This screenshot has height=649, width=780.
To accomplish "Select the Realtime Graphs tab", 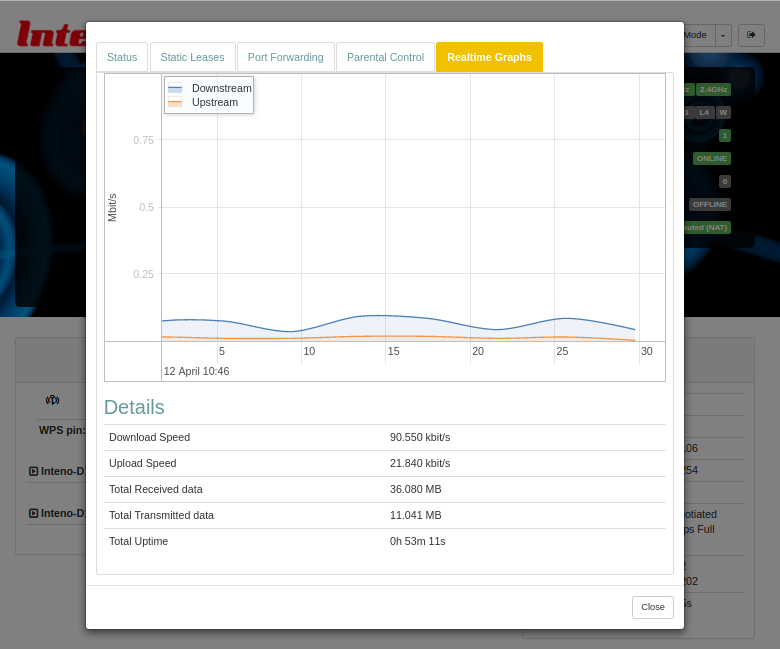I will tap(489, 57).
